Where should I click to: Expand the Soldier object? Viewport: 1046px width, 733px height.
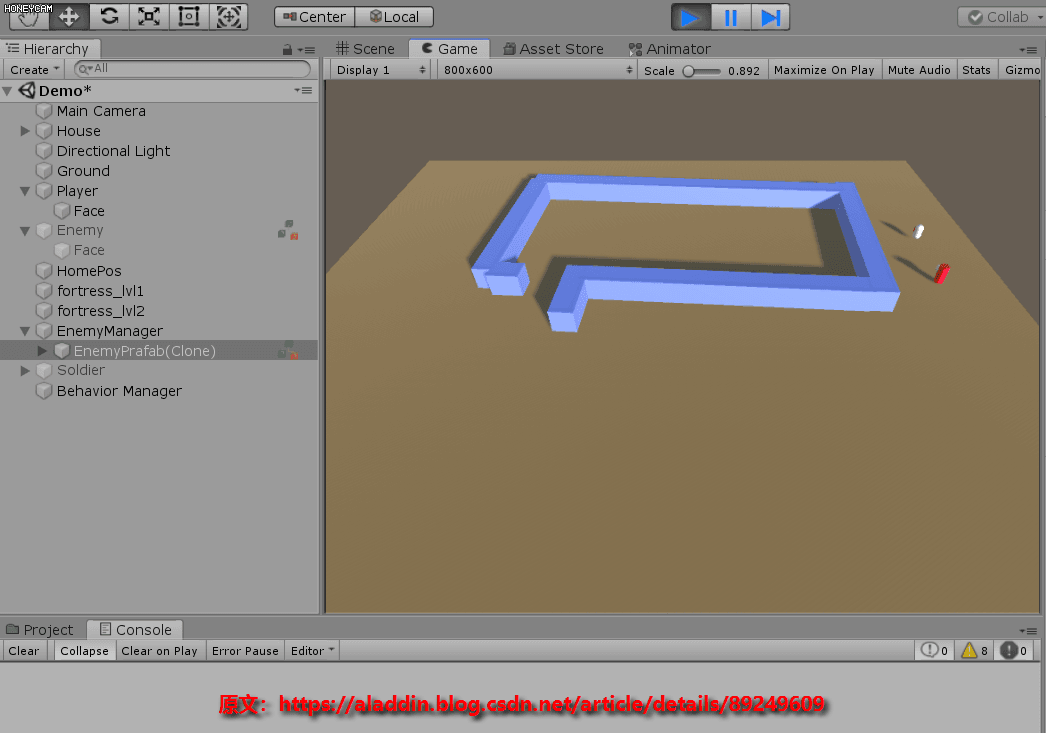click(x=25, y=370)
